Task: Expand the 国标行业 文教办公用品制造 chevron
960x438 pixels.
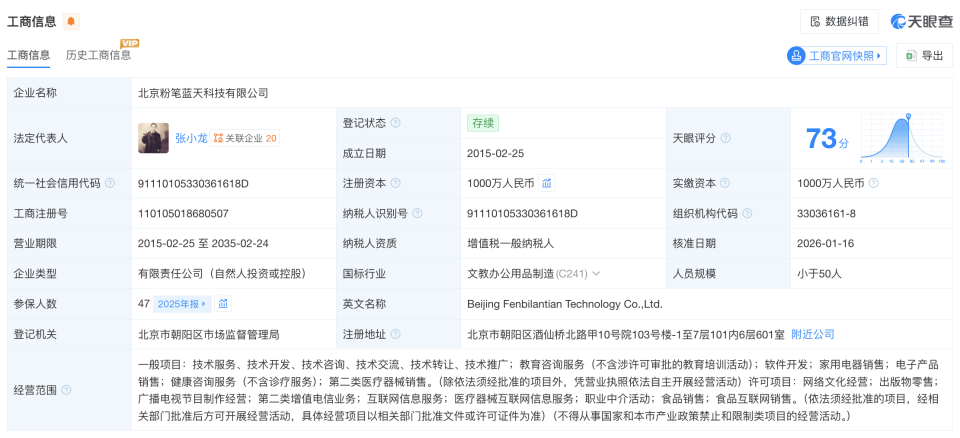Action: coord(596,273)
